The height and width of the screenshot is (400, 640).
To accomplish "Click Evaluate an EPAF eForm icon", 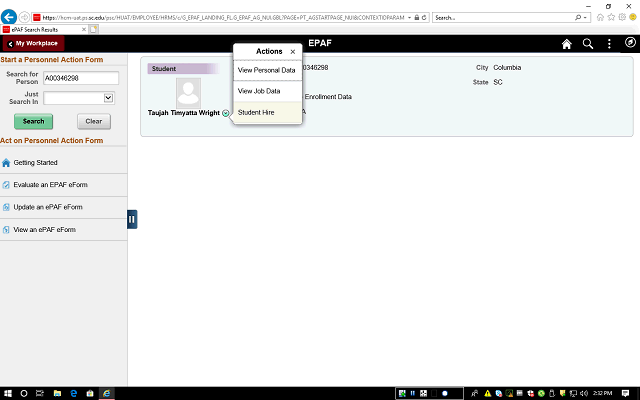I will [6, 185].
